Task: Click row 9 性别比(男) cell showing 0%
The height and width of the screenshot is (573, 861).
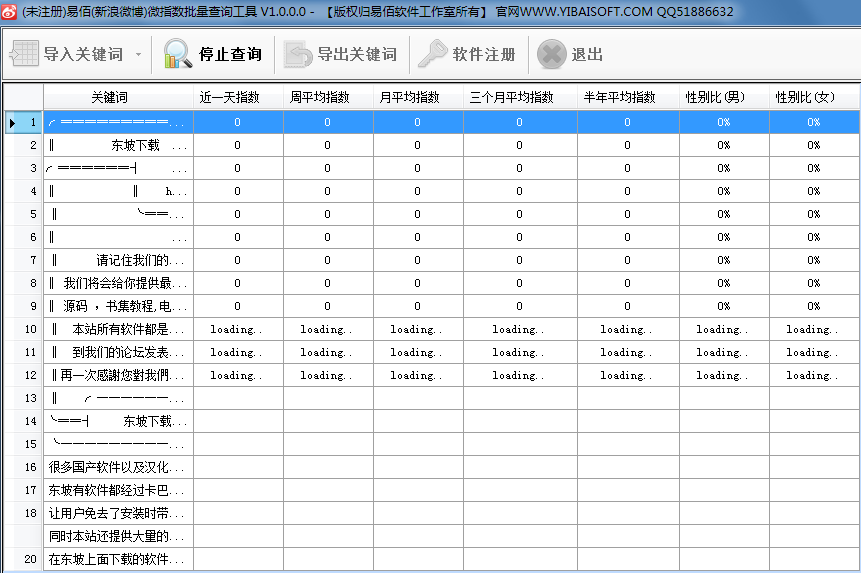Action: 725,306
